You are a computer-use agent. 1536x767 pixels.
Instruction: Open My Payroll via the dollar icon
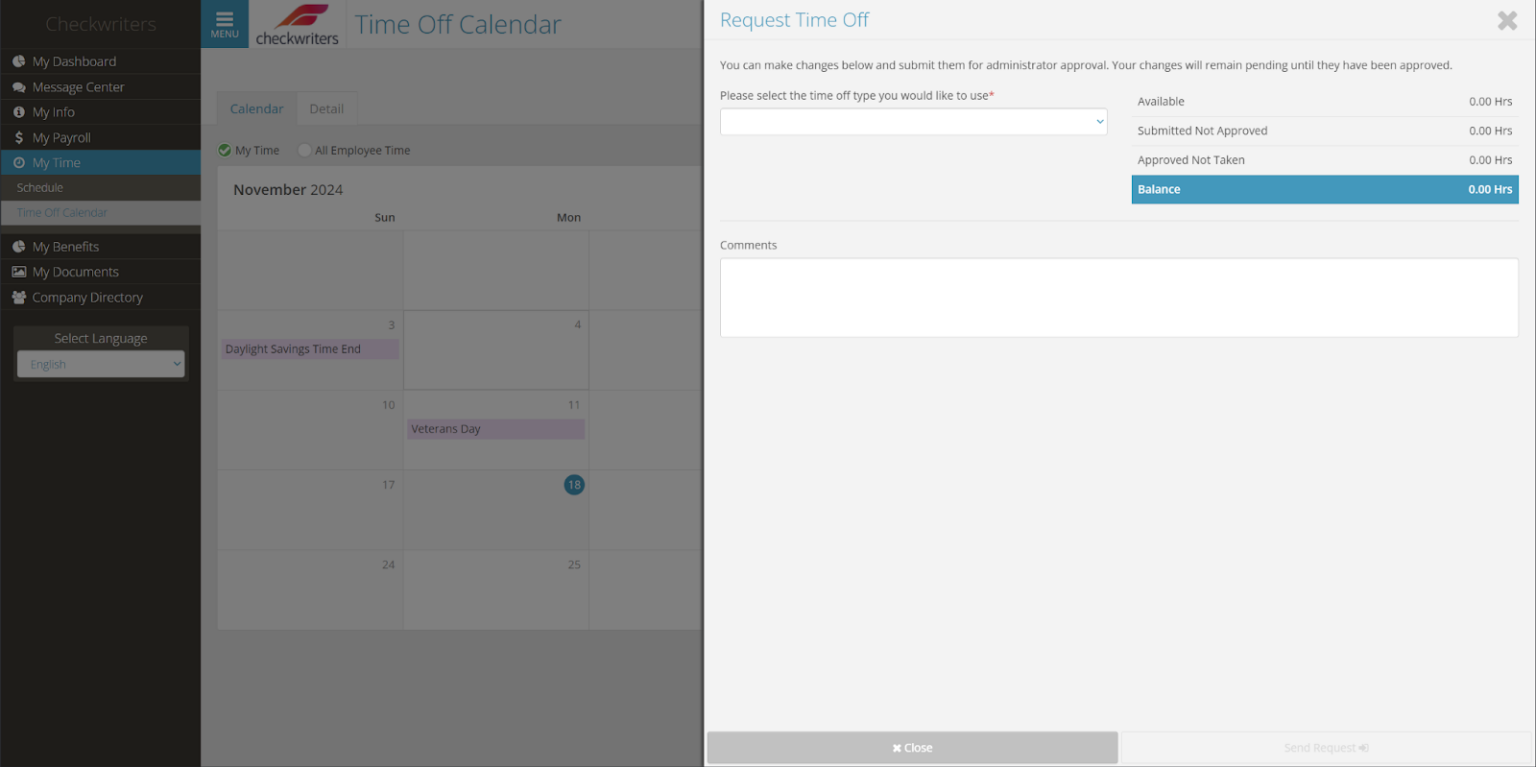[x=17, y=137]
